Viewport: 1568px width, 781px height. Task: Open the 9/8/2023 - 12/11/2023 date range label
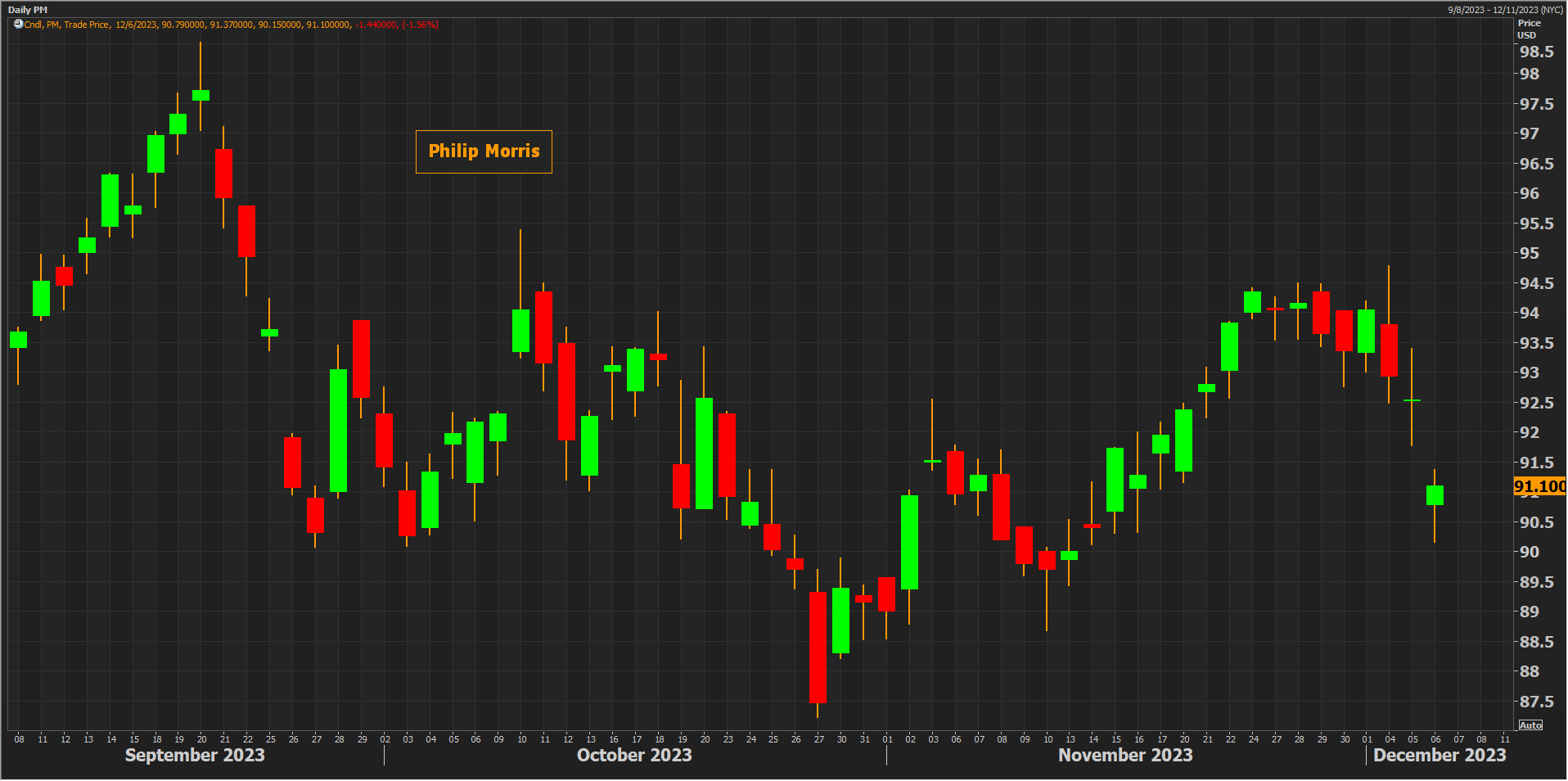coord(1505,10)
